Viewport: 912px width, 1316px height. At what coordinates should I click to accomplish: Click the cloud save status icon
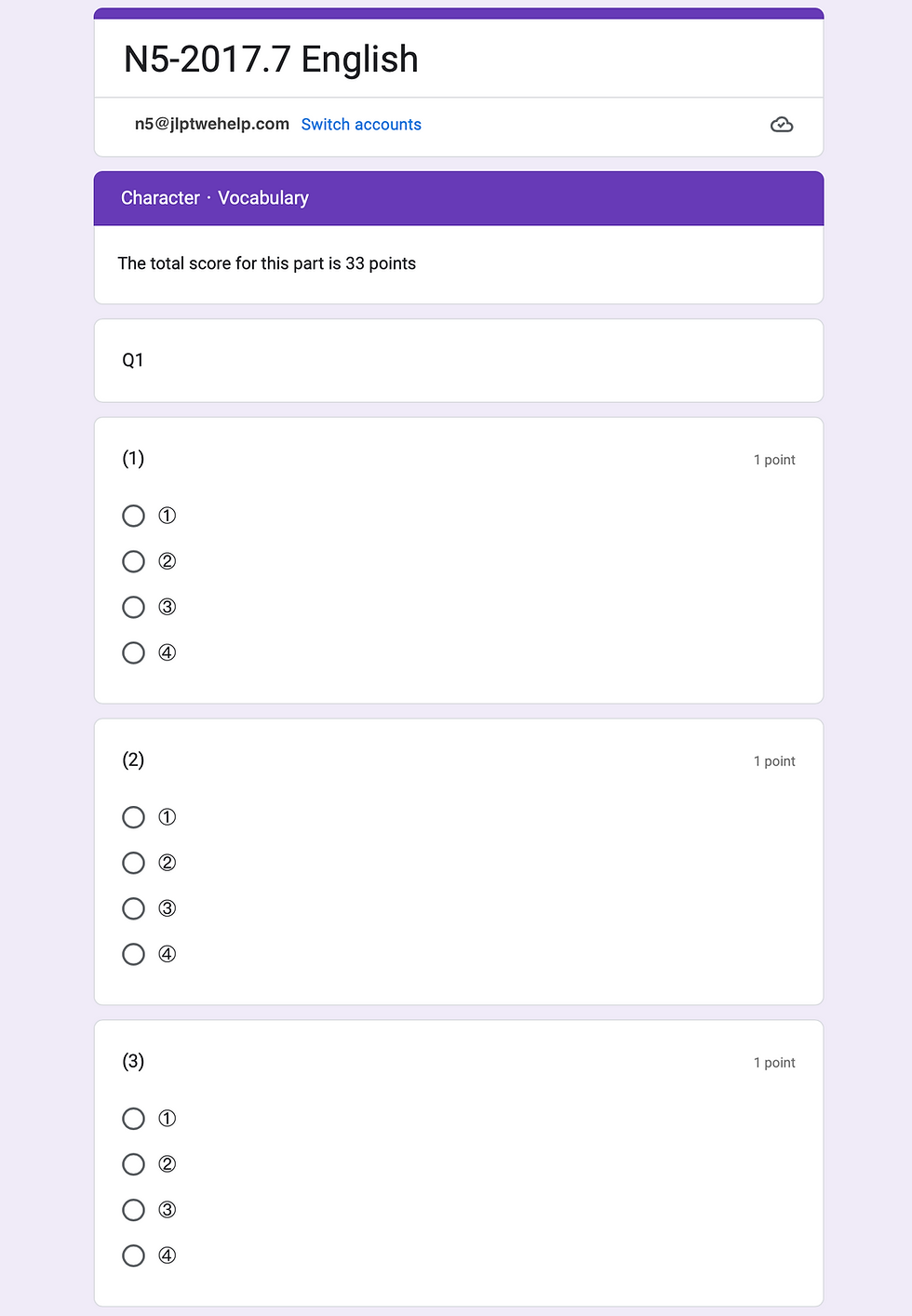[x=782, y=125]
